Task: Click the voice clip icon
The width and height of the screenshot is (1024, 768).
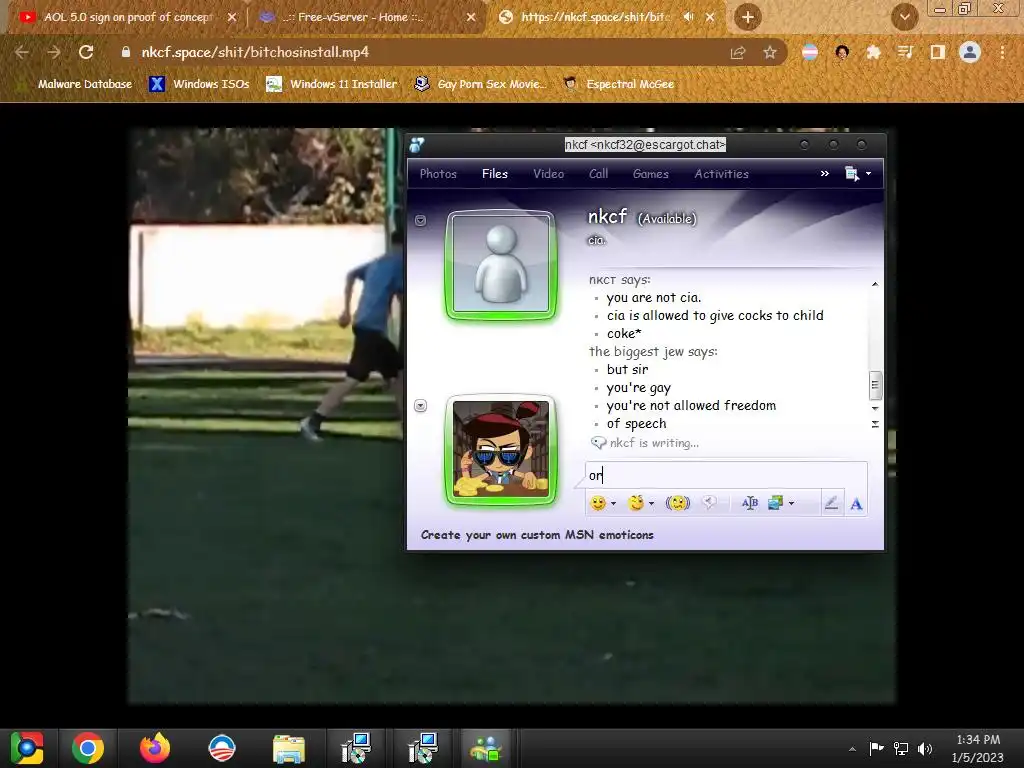Action: click(x=709, y=503)
